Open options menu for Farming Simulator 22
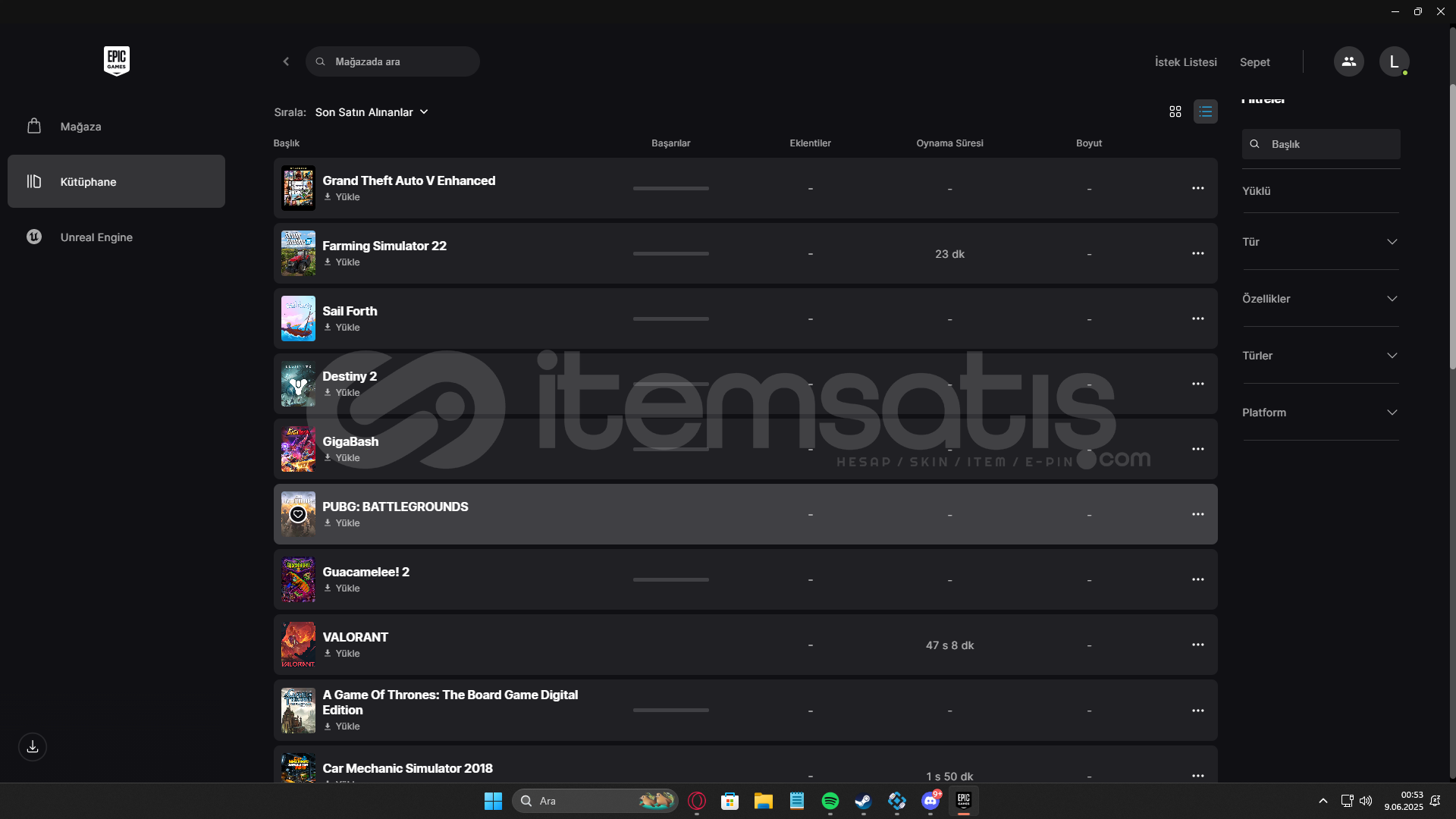The image size is (1456, 819). point(1197,253)
